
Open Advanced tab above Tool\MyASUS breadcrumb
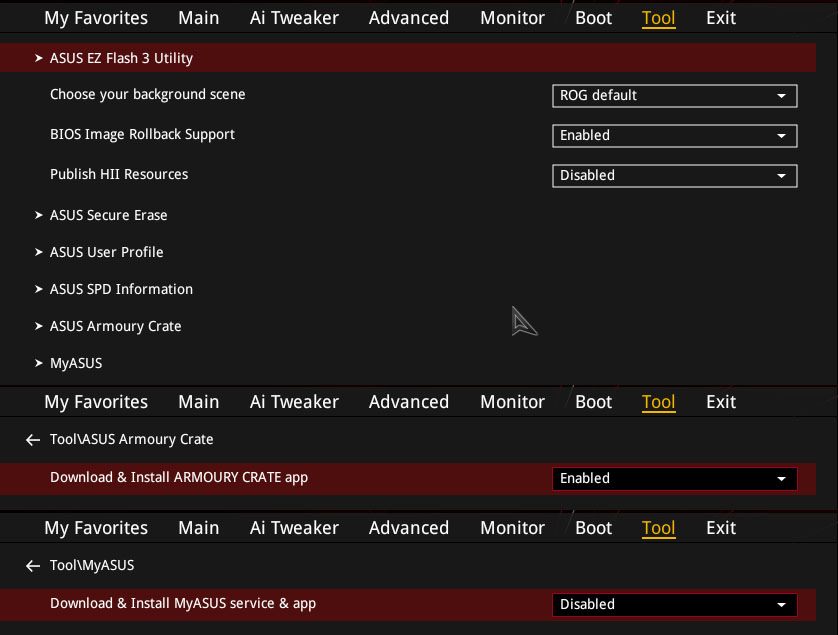click(409, 528)
